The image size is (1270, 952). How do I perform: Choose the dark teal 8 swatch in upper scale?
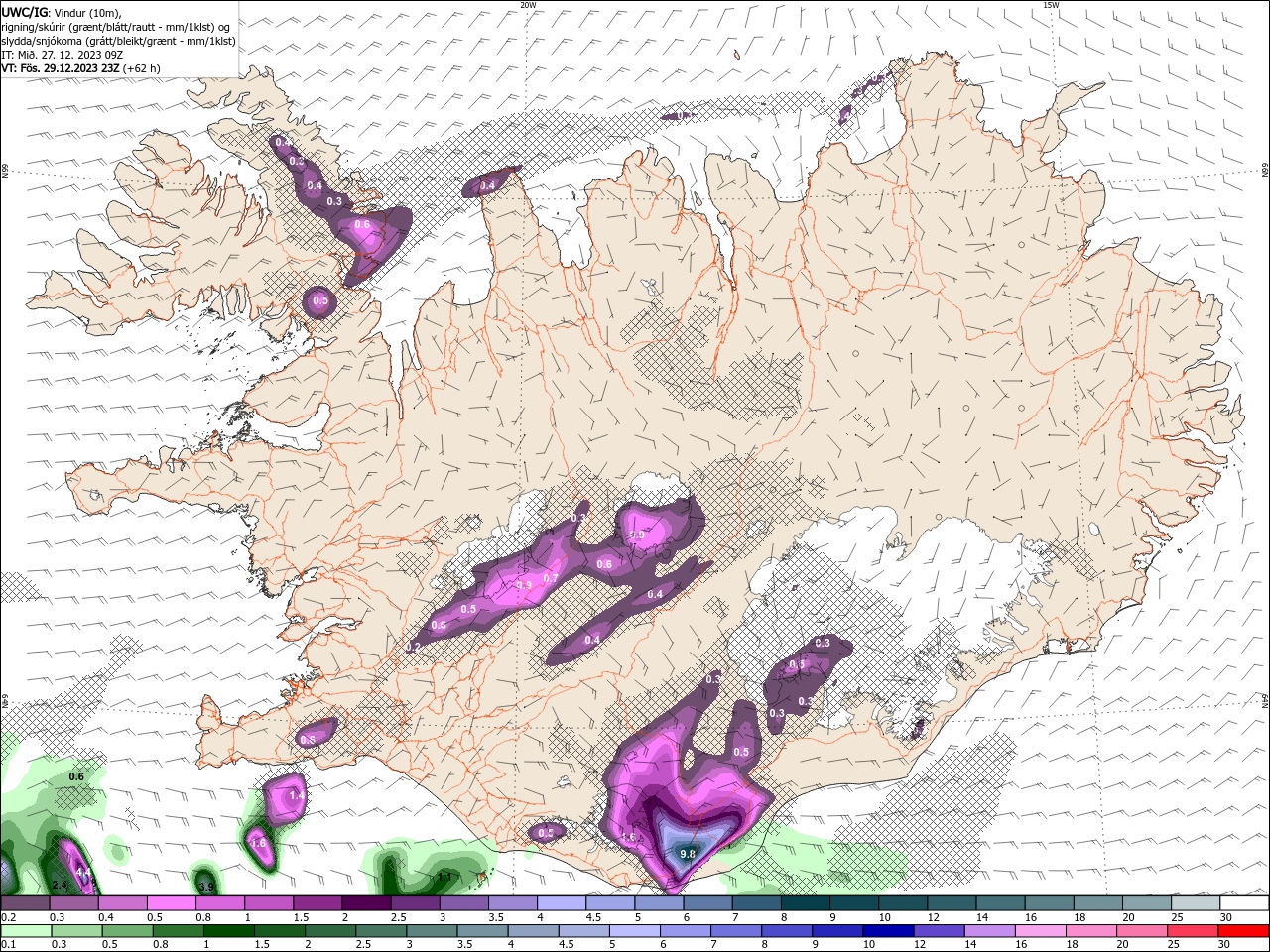click(x=806, y=903)
